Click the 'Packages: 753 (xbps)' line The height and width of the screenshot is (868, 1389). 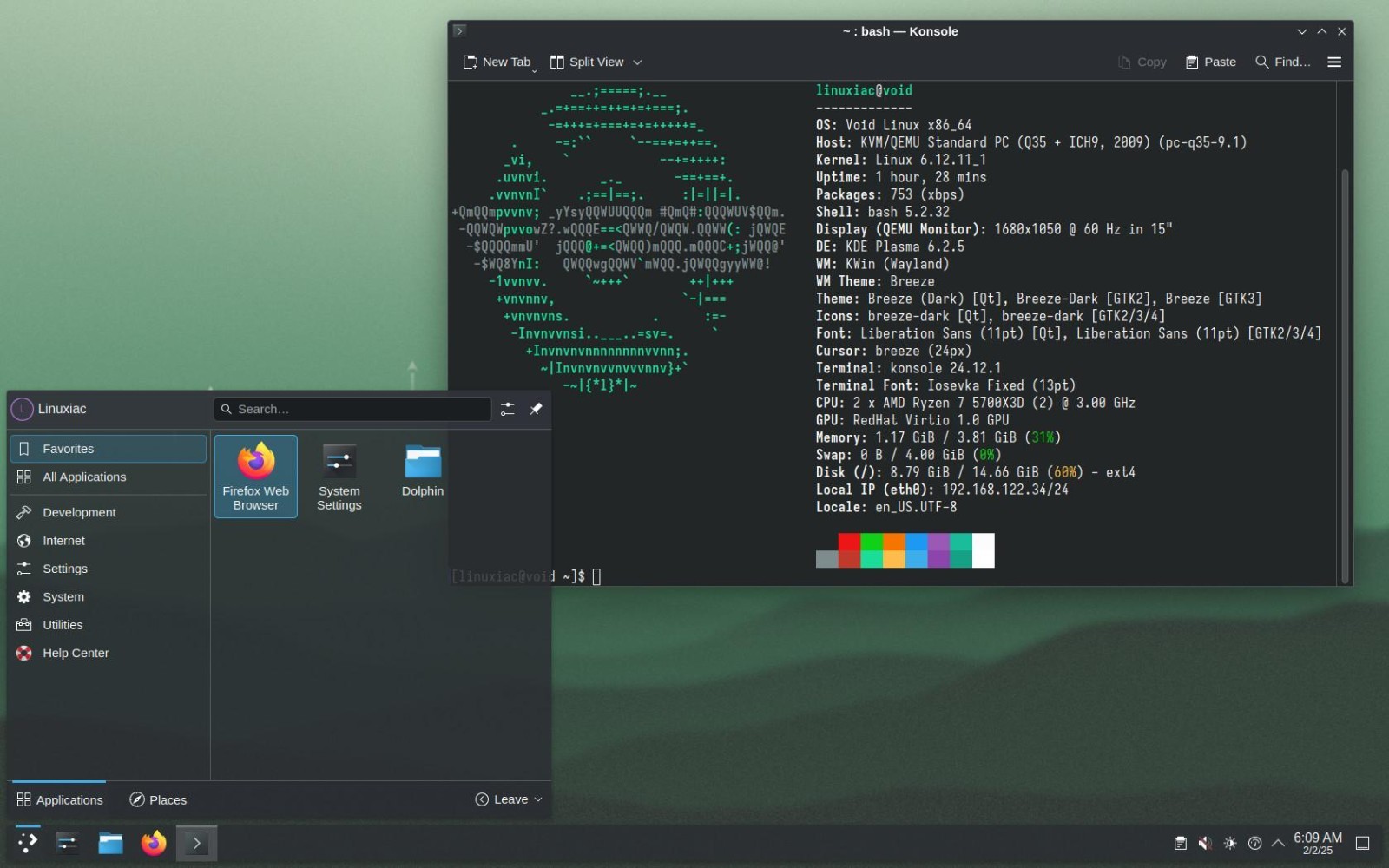point(890,194)
